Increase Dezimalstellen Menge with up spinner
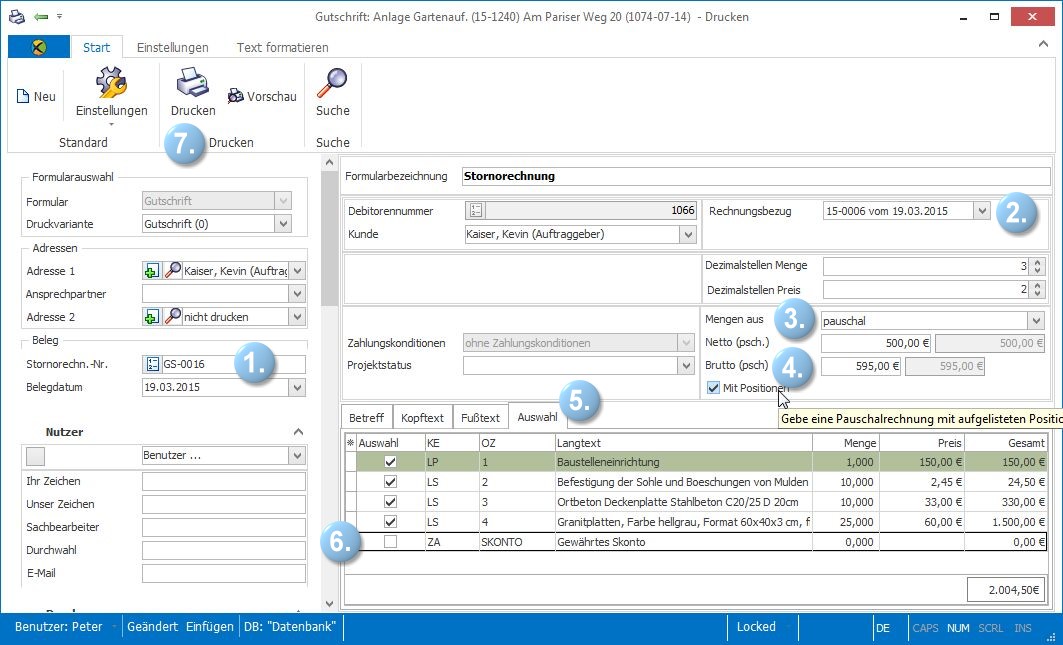The width and height of the screenshot is (1063, 645). click(x=1037, y=262)
